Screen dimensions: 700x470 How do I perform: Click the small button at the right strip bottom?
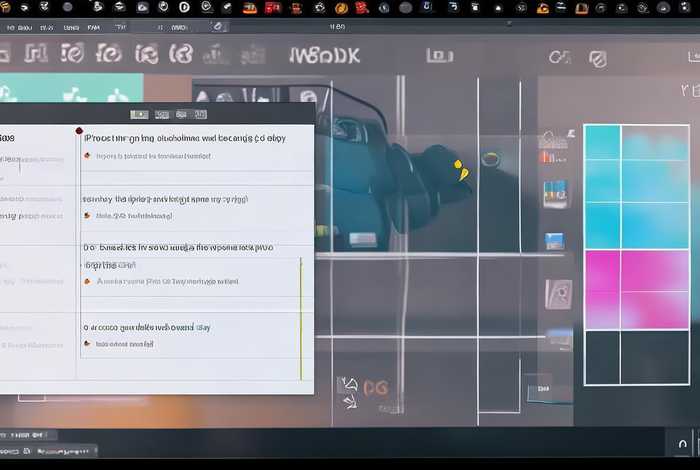pos(544,387)
